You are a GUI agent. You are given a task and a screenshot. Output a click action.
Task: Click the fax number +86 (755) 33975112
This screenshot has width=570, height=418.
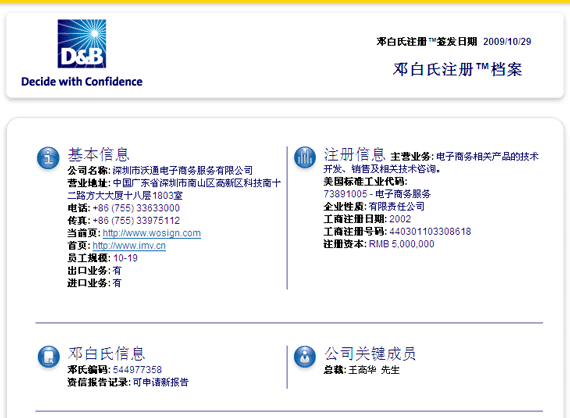pos(136,221)
